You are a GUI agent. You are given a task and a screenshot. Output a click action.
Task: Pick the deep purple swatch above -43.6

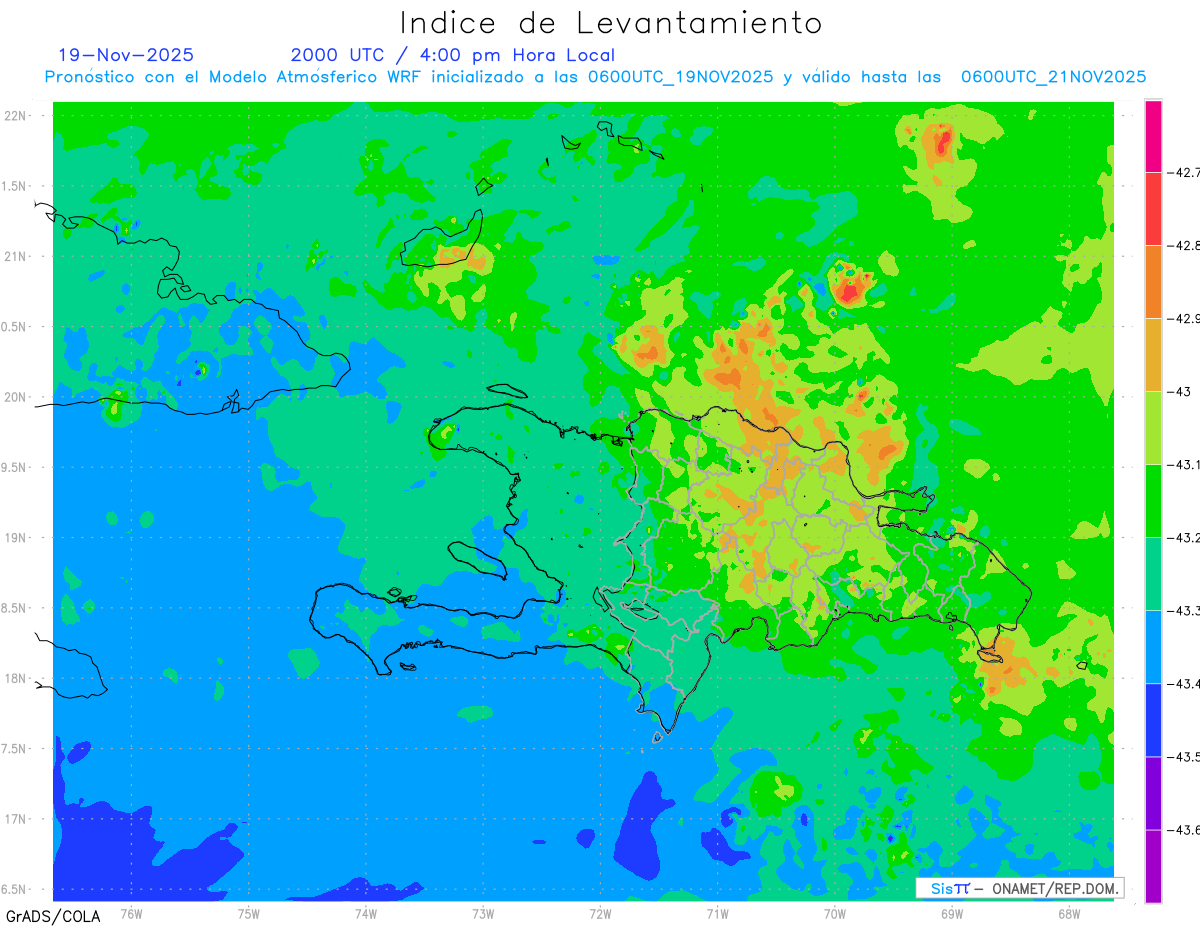1153,793
